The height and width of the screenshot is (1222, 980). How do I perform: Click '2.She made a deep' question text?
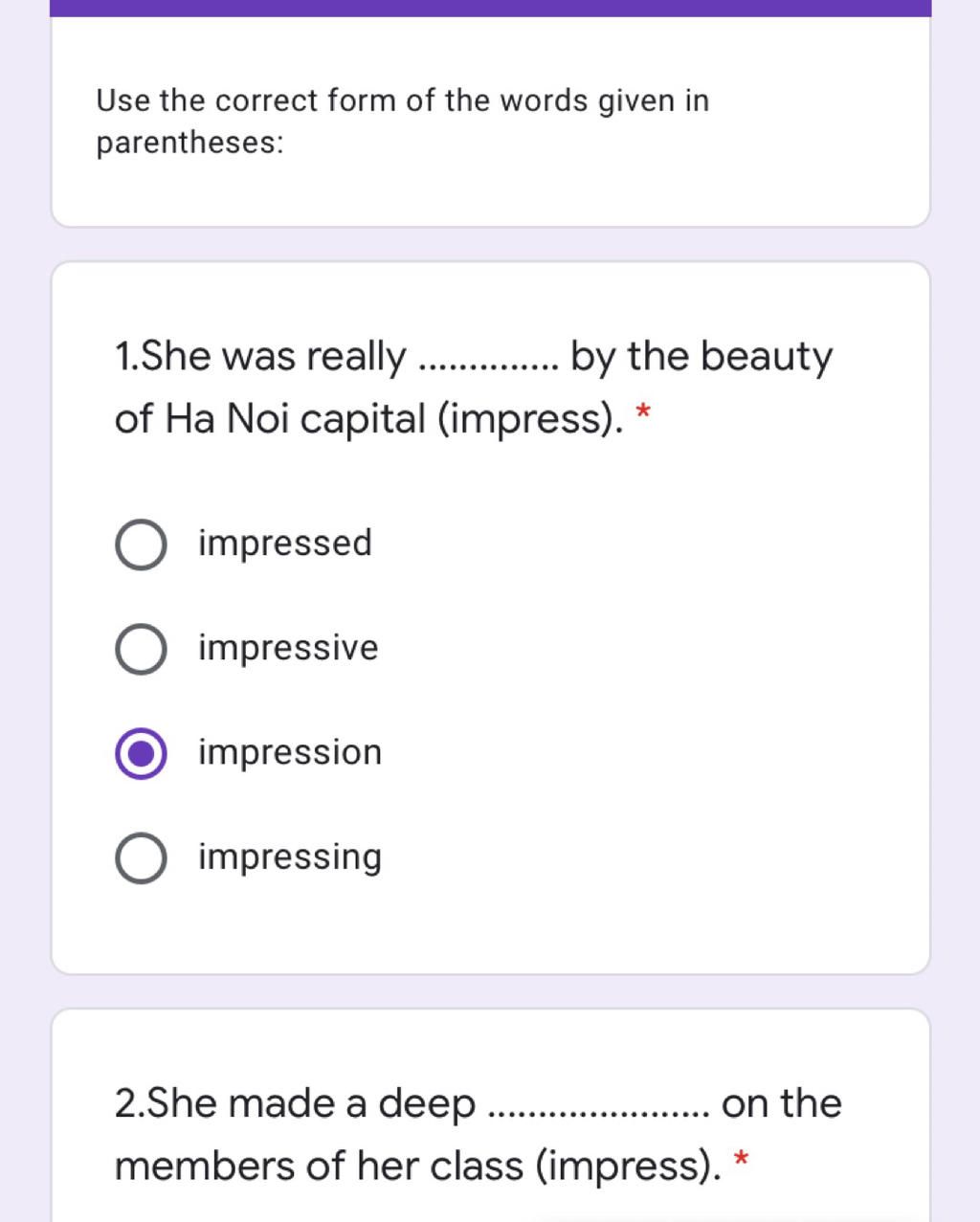click(295, 1103)
